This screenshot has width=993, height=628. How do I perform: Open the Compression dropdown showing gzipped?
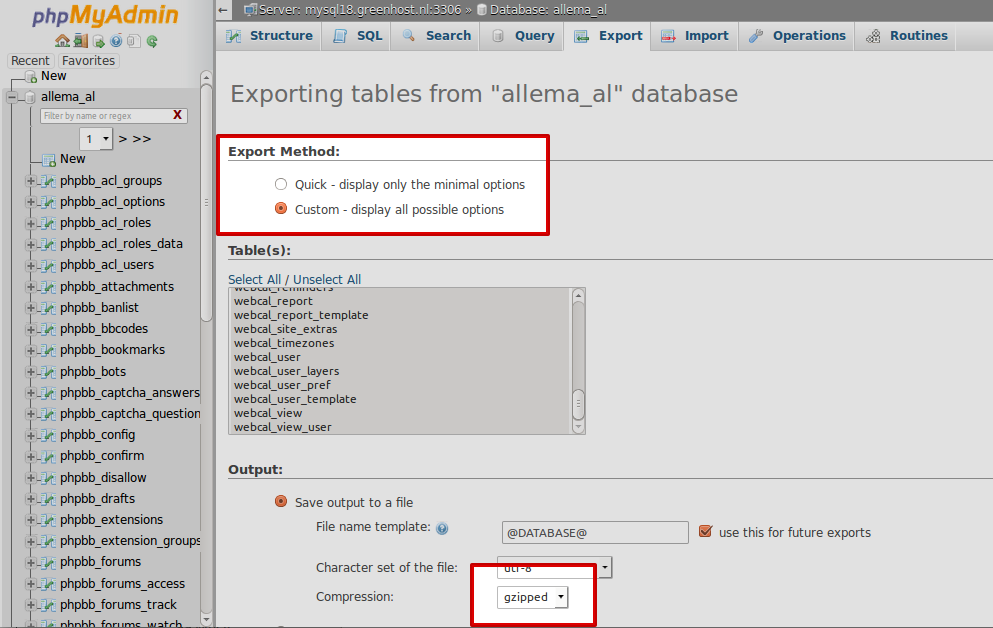tap(533, 597)
